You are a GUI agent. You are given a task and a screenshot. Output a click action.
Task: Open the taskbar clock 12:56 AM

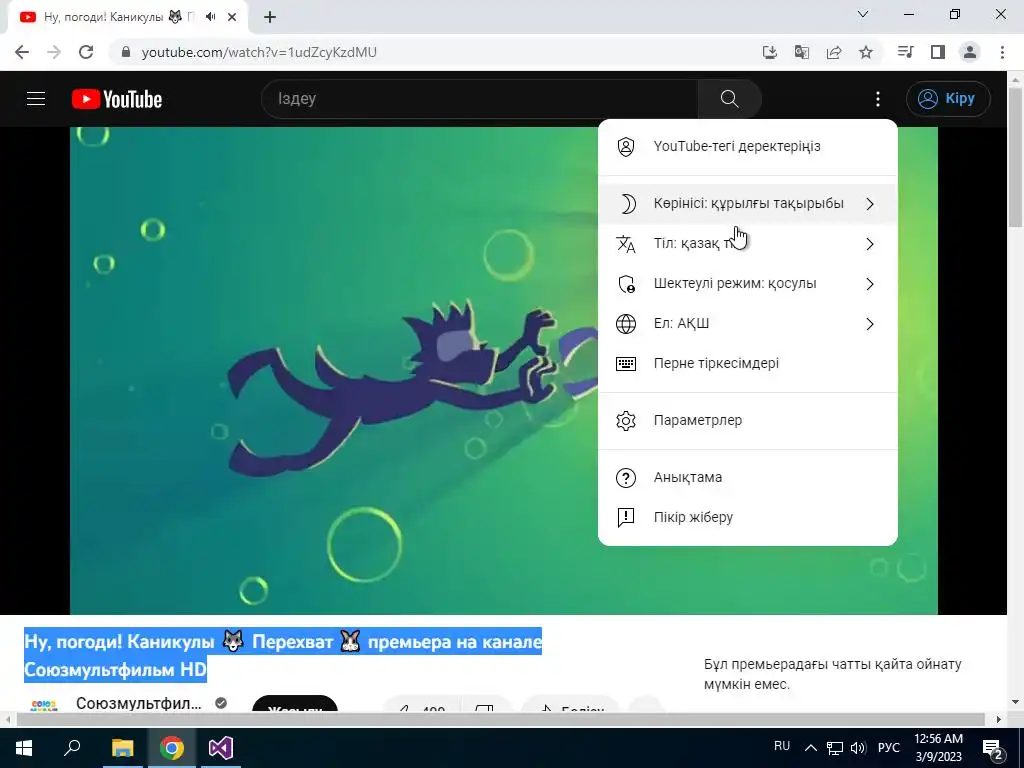tap(938, 748)
